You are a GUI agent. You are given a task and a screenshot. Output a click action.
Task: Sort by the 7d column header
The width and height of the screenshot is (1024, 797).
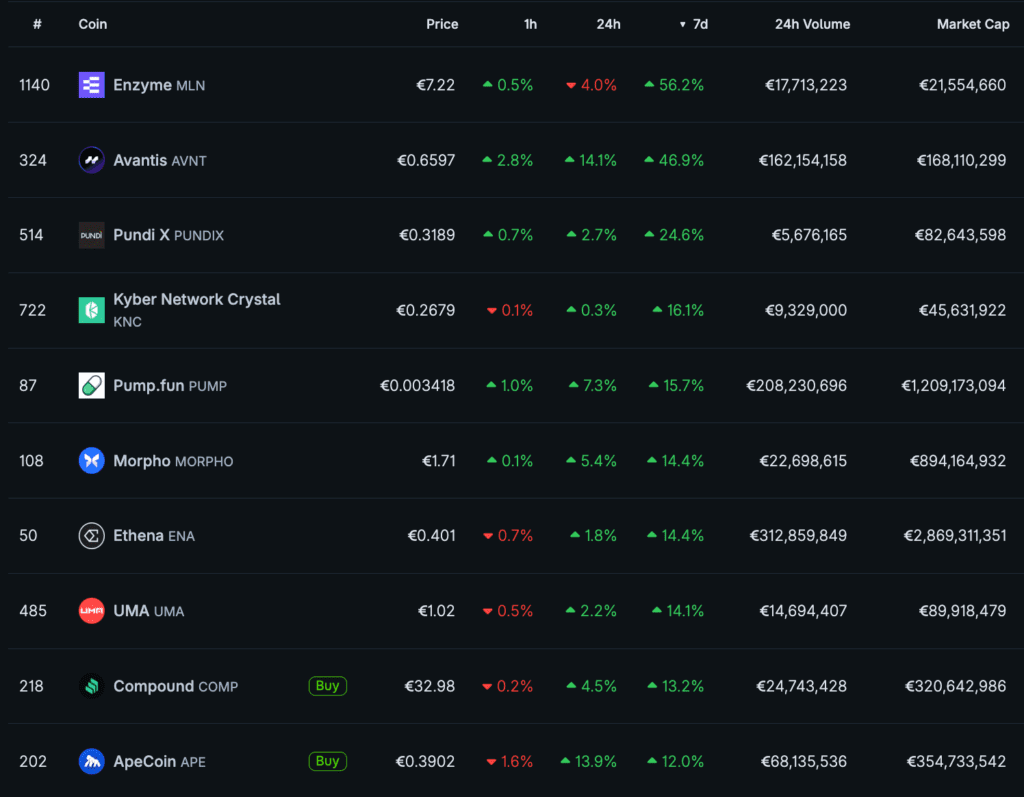(x=699, y=24)
